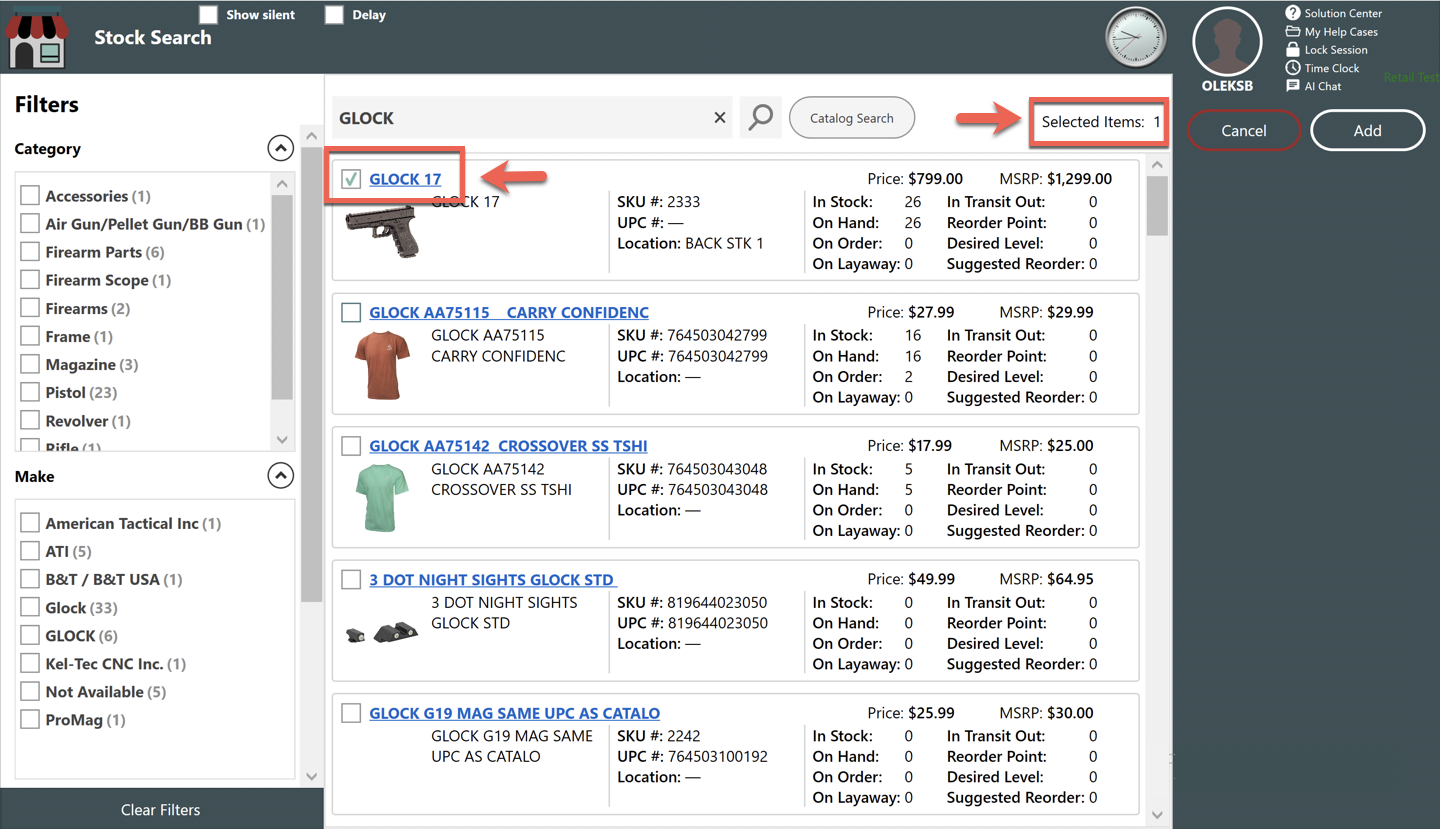Click the Catalog Search button
1440x829 pixels.
(852, 118)
